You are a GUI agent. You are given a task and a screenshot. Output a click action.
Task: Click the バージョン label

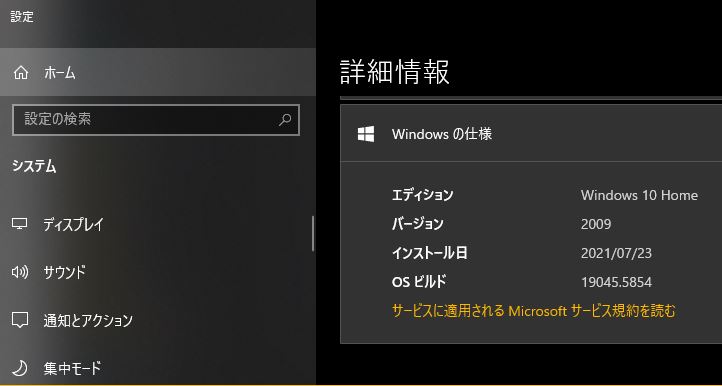pos(418,224)
